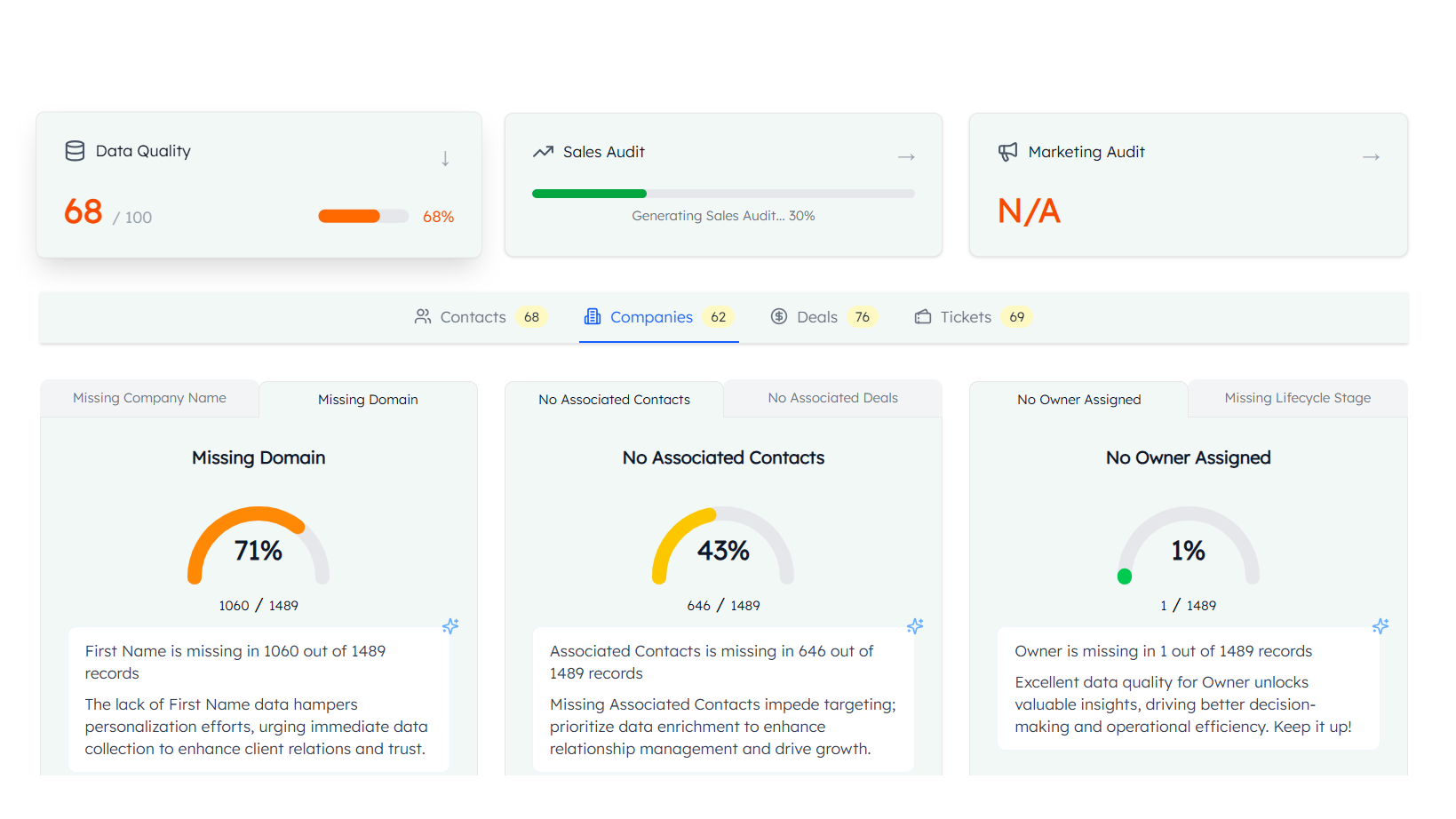Click the Marketing Audit megaphone icon
The height and width of the screenshot is (819, 1456).
pos(1007,152)
